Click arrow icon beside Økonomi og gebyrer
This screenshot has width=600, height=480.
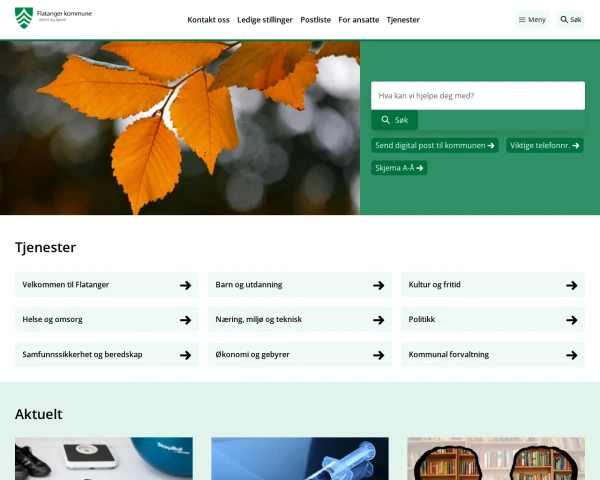[379, 355]
